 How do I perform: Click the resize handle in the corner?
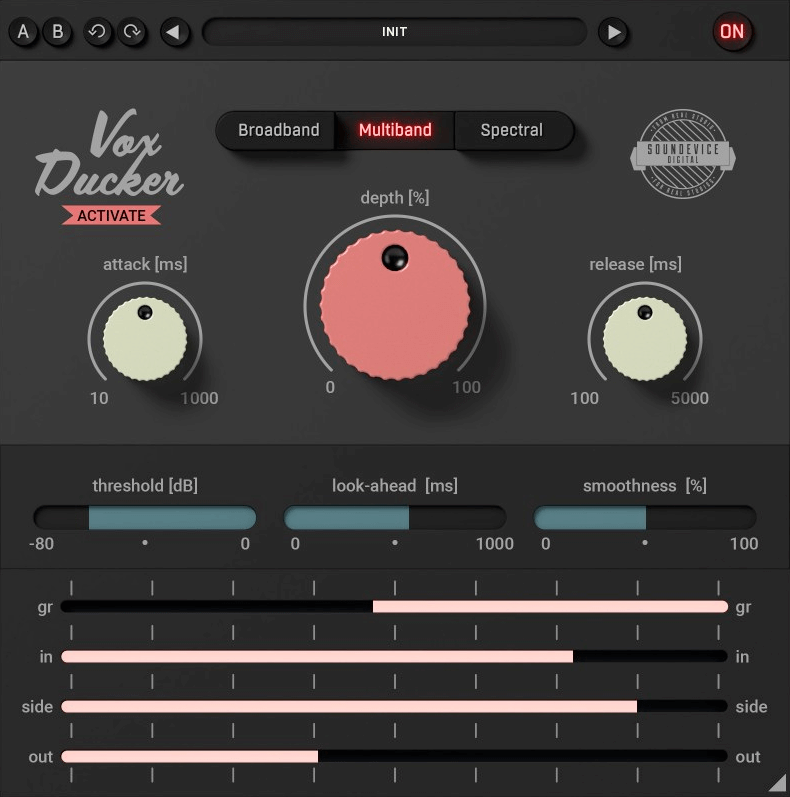[x=776, y=783]
